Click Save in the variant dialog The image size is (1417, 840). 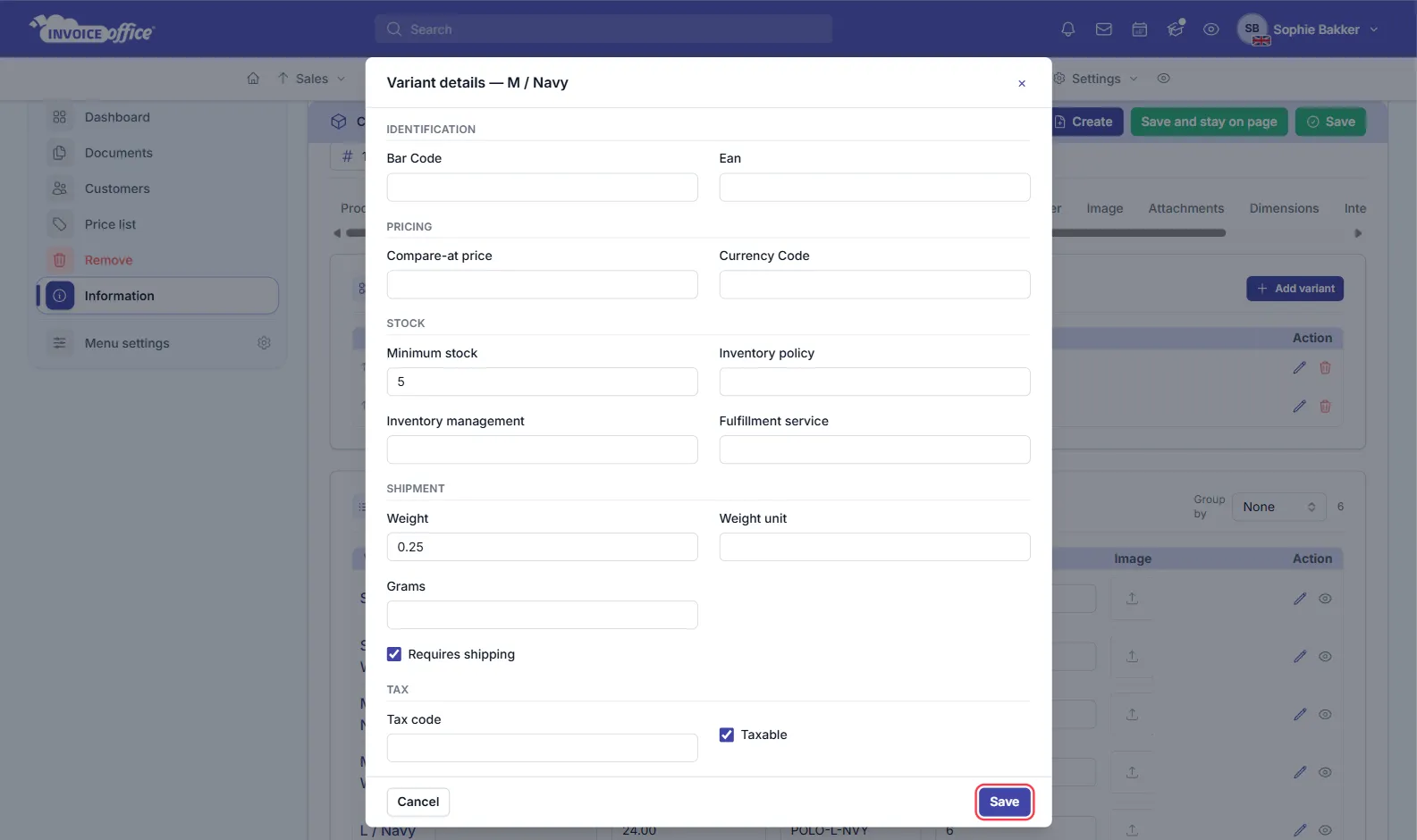[x=1004, y=802]
